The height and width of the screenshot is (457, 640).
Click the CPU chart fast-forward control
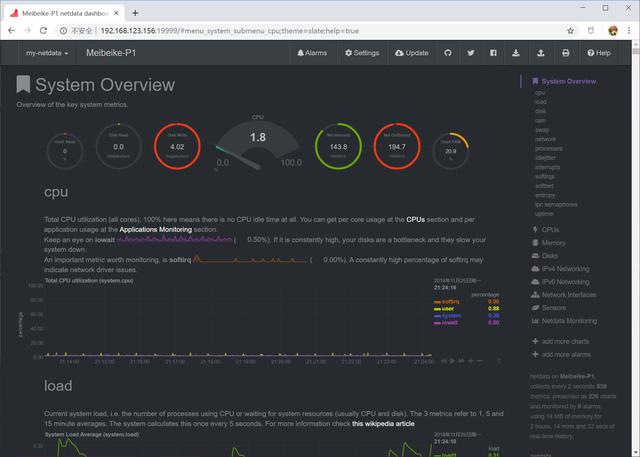tap(462, 361)
